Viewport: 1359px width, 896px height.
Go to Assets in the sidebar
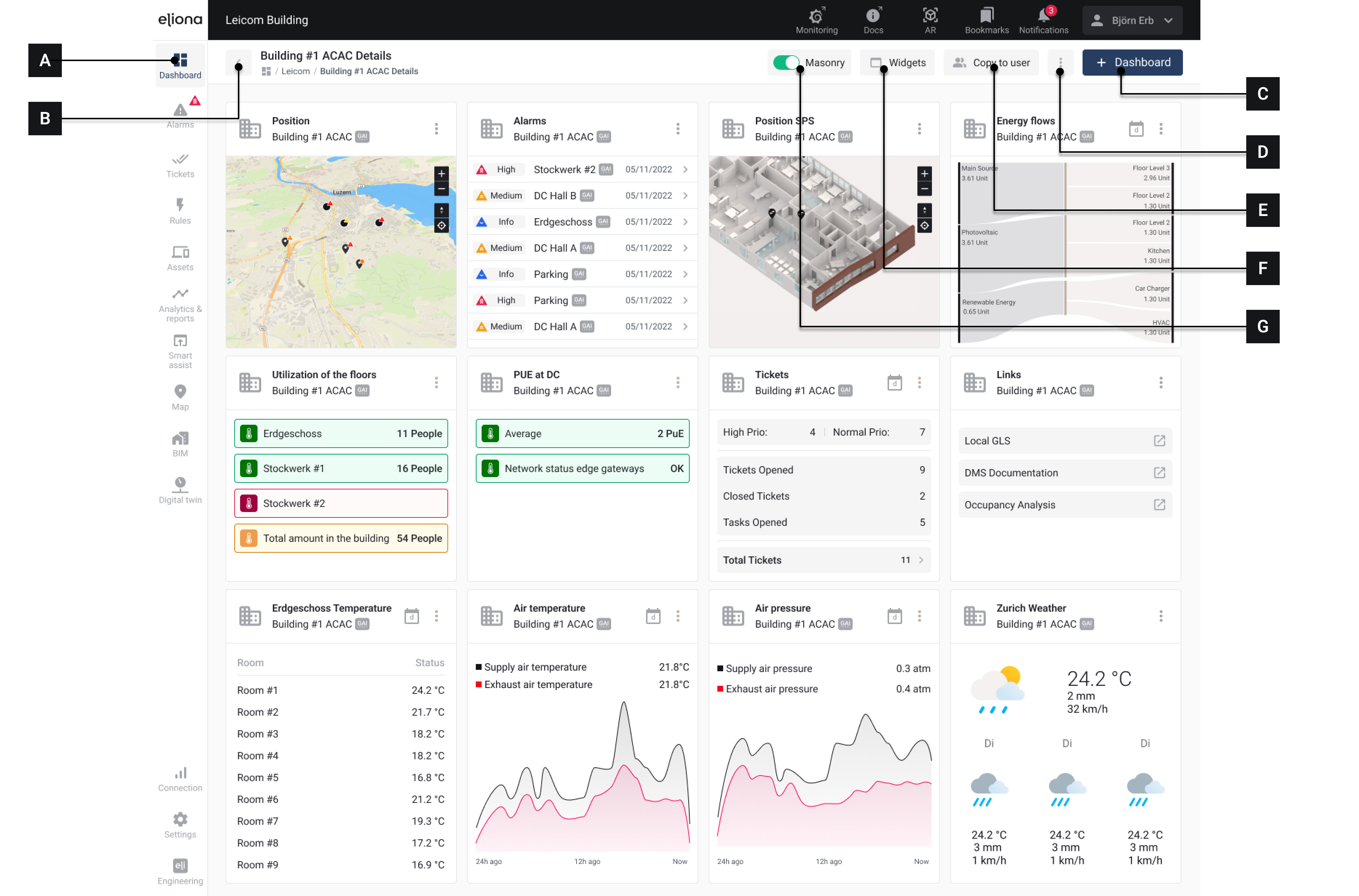tap(180, 258)
